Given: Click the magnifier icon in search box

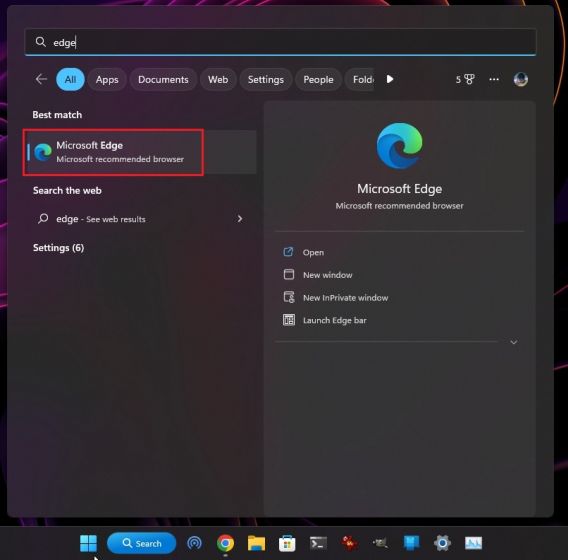Looking at the screenshot, I should tap(41, 42).
